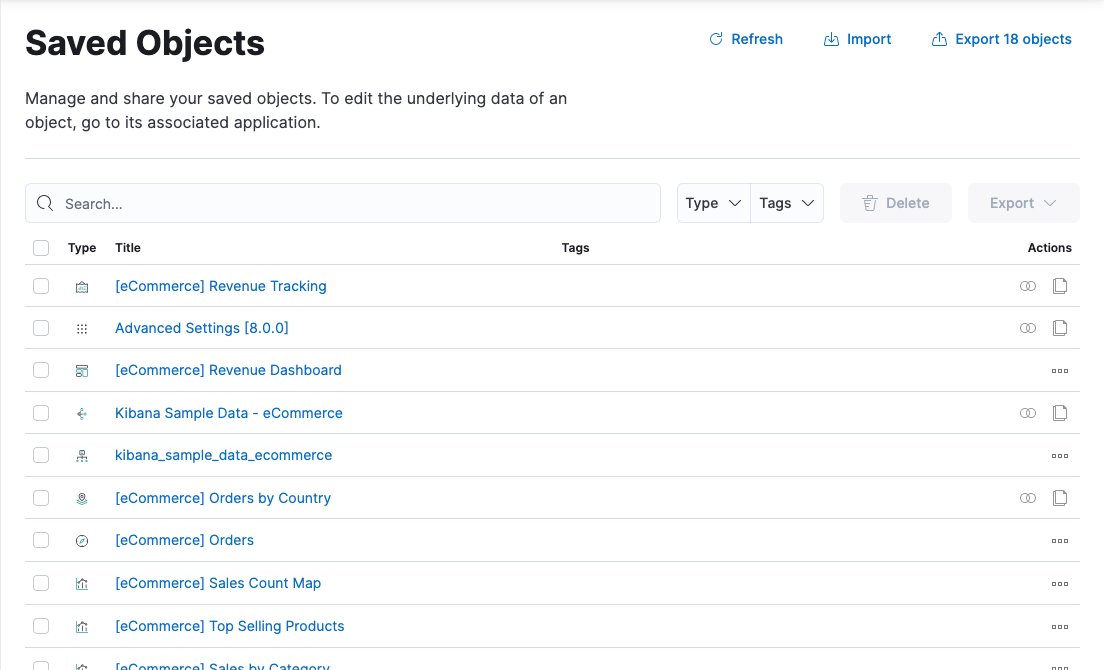Select all objects with header checkbox

pyautogui.click(x=41, y=248)
